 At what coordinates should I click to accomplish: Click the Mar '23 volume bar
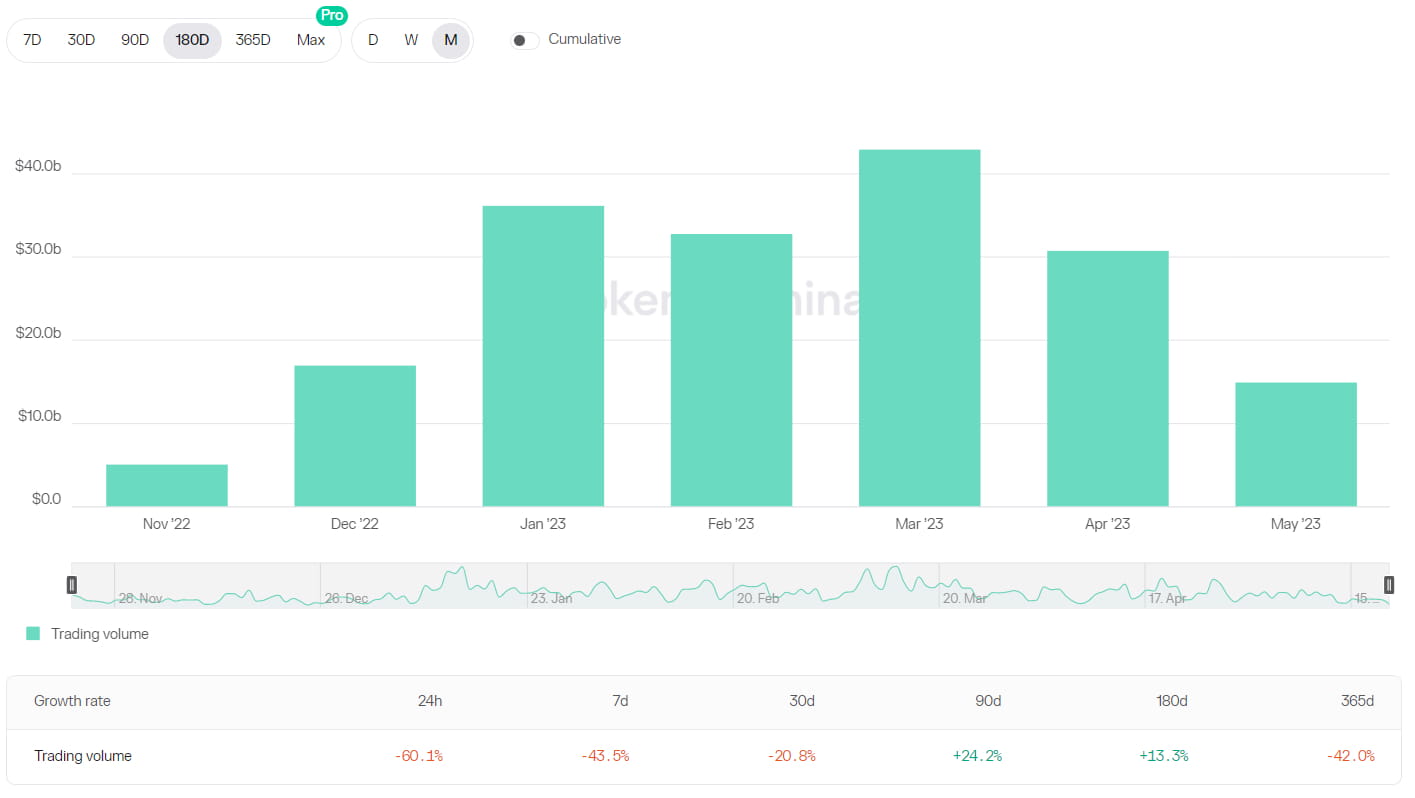919,328
